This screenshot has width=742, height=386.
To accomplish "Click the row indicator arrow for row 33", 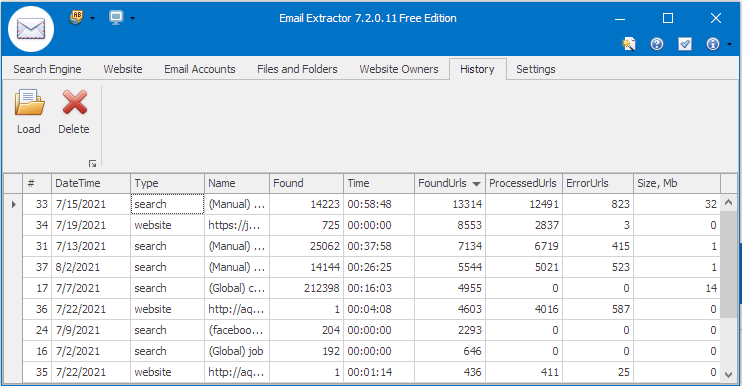I will pos(13,204).
